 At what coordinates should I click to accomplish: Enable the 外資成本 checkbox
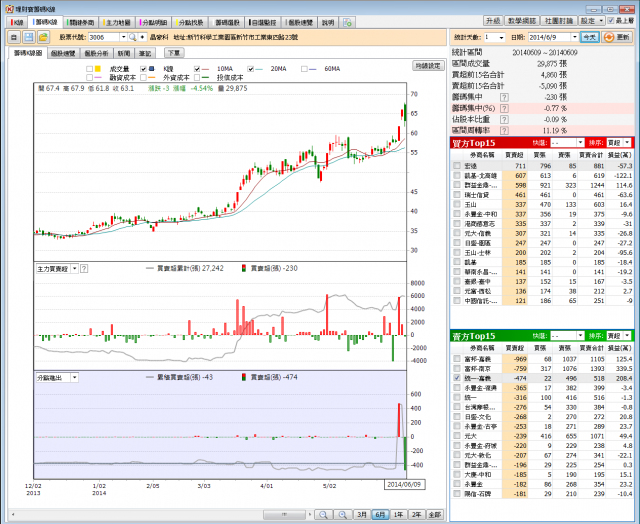(x=143, y=77)
